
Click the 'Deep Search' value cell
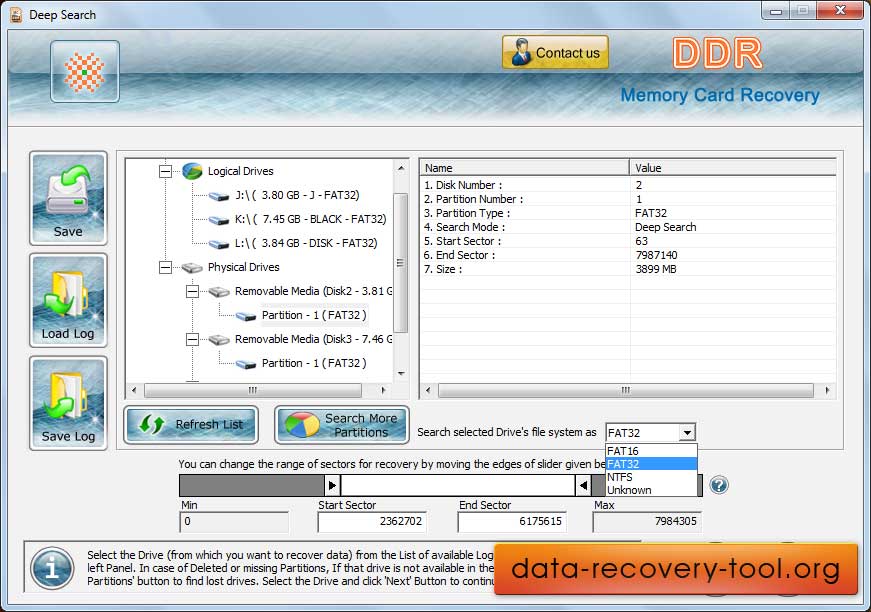pos(665,227)
